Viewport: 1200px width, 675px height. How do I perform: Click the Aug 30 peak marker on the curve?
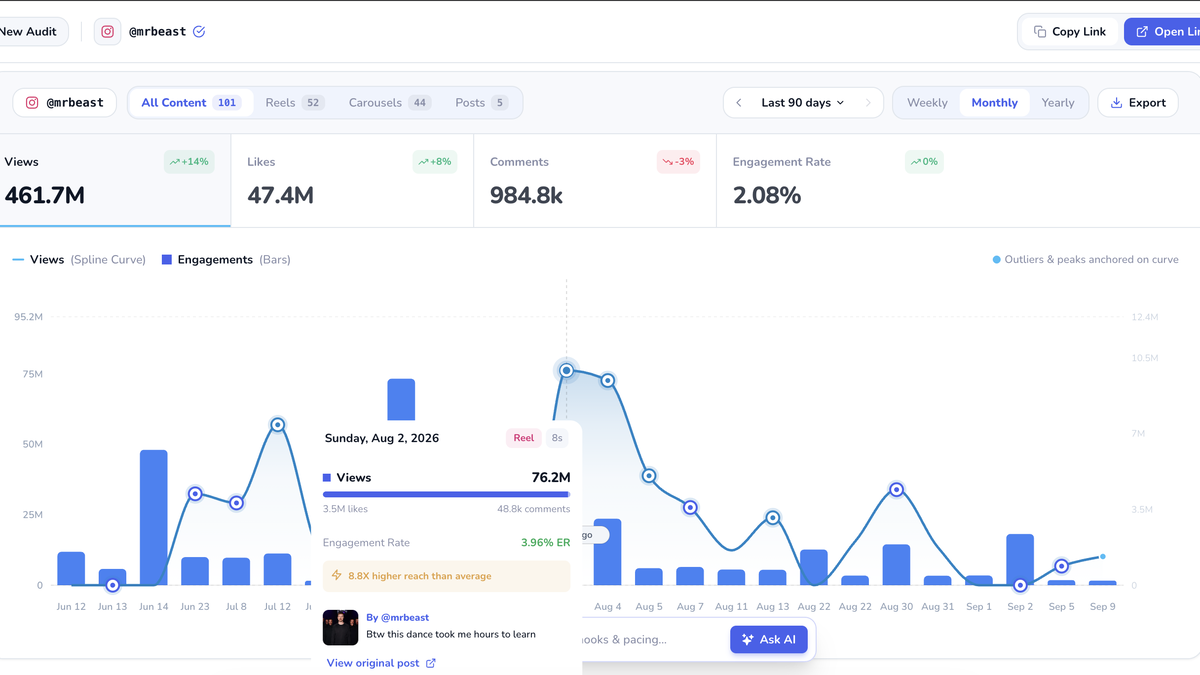(x=897, y=490)
